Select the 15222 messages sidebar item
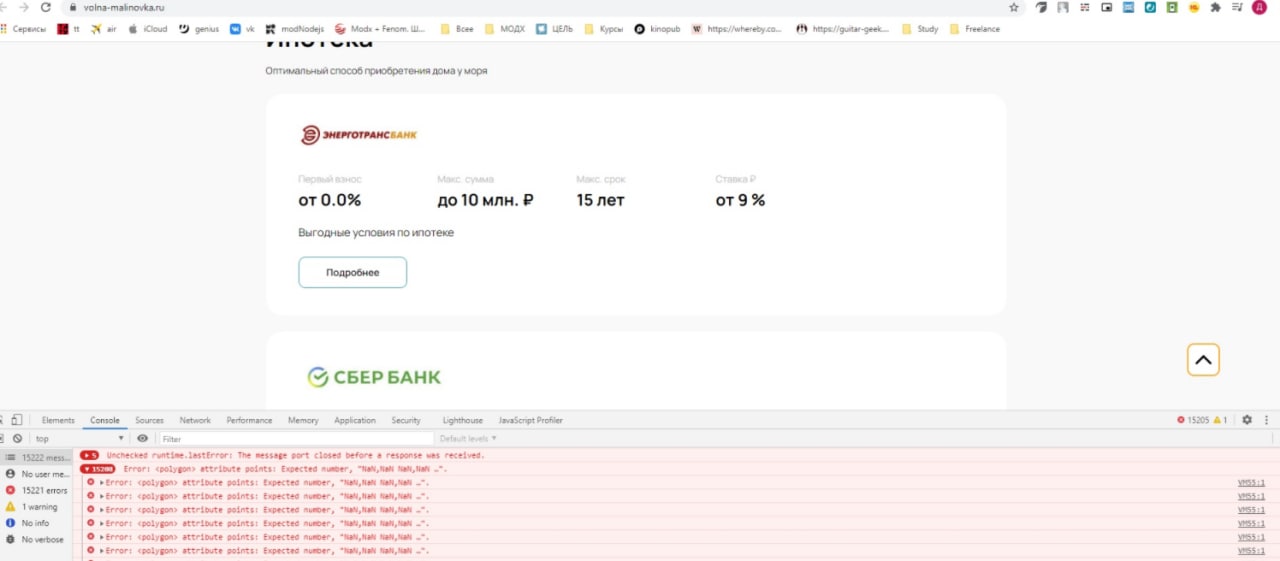Viewport: 1280px width, 561px height. click(x=37, y=457)
